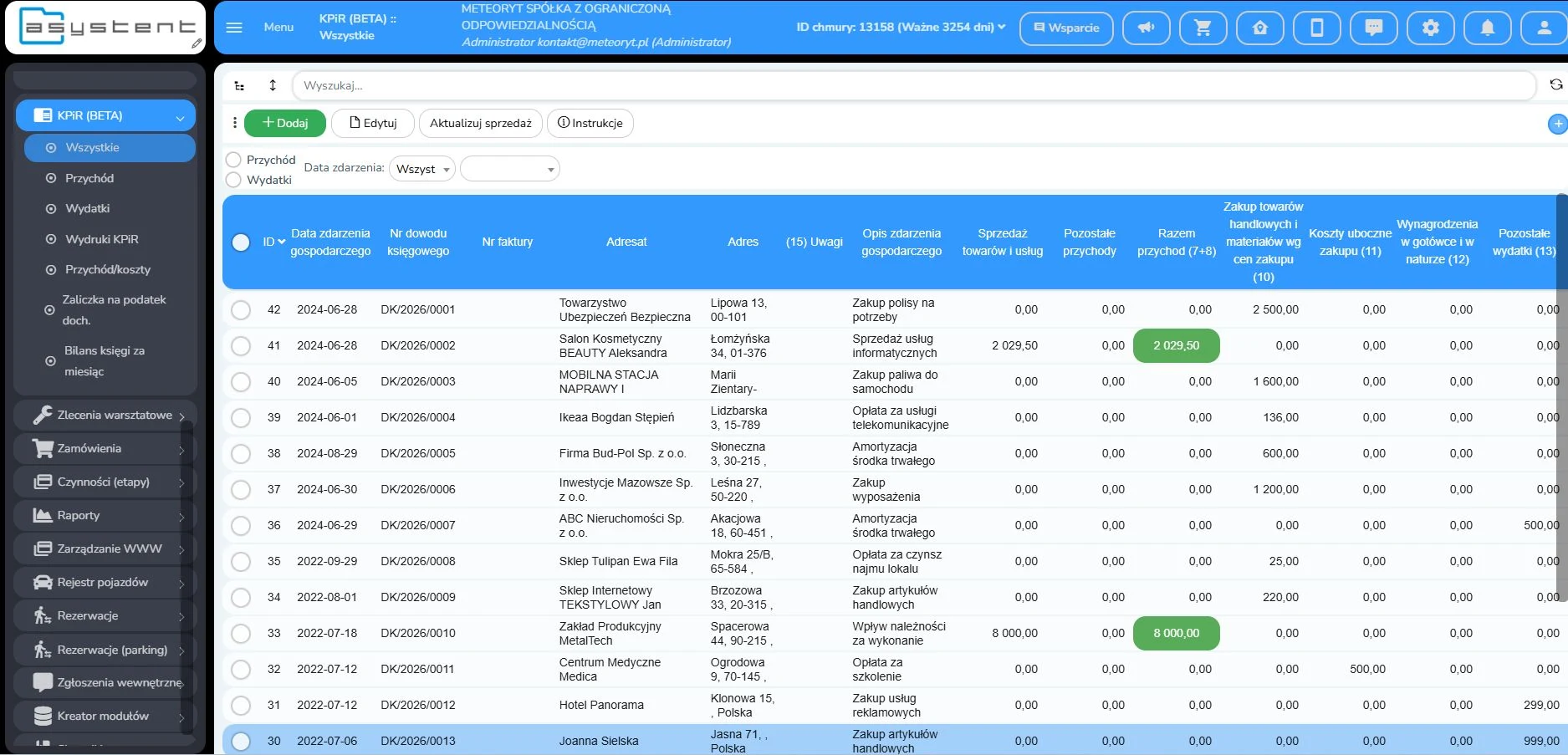1568x755 pixels.
Task: Click the blue plus circle icon
Action: coord(1557,124)
